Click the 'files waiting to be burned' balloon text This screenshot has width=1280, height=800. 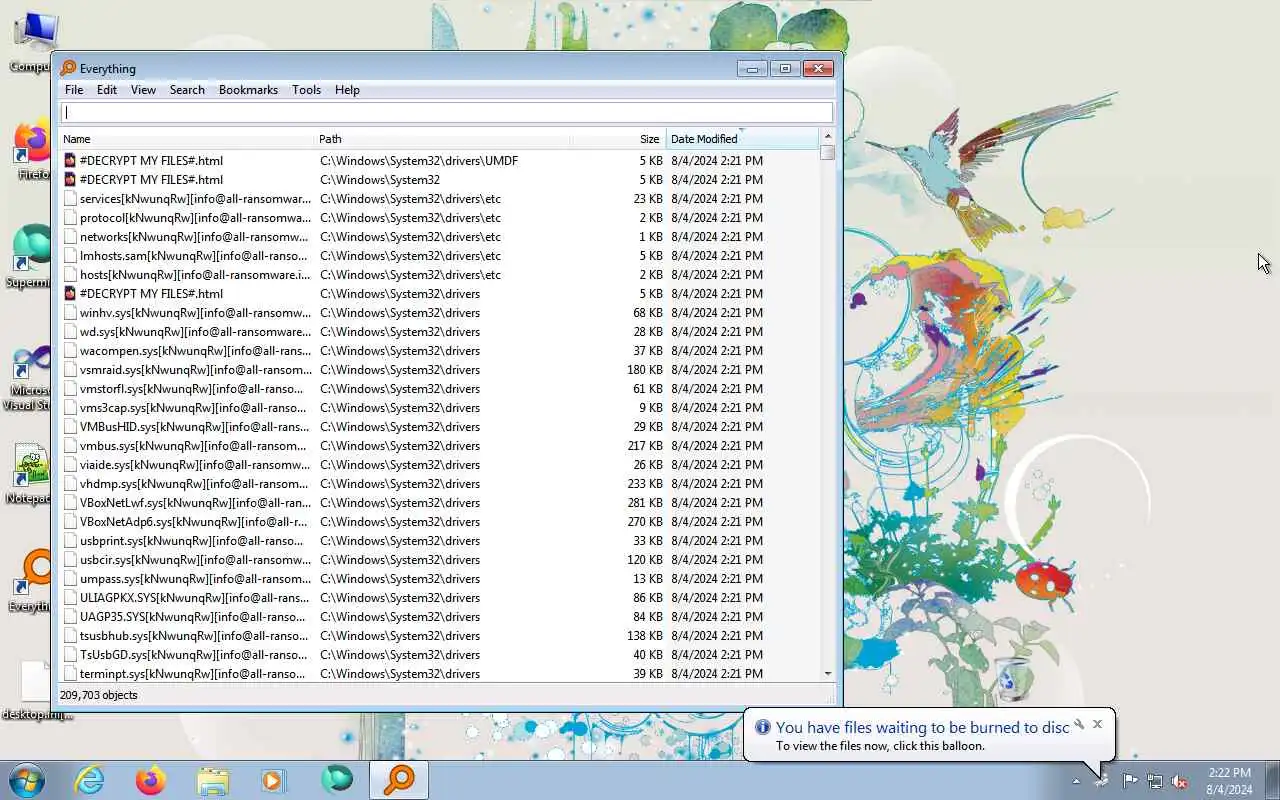[922, 727]
